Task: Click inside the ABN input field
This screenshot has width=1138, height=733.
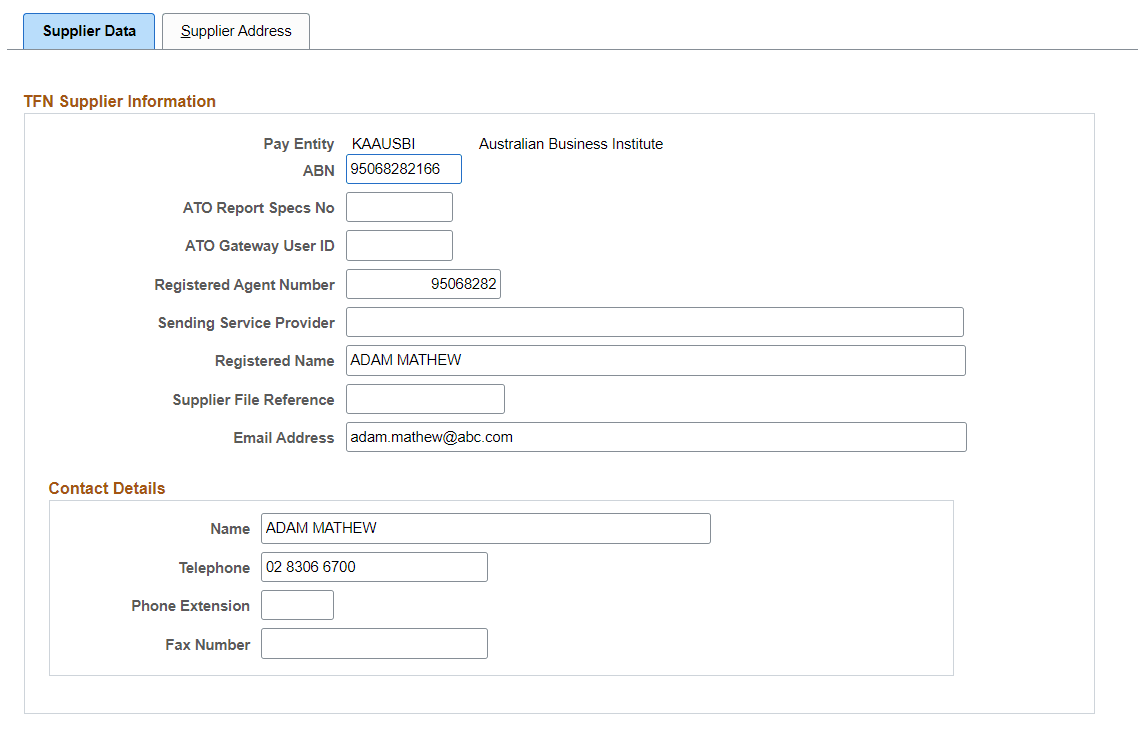Action: 403,169
